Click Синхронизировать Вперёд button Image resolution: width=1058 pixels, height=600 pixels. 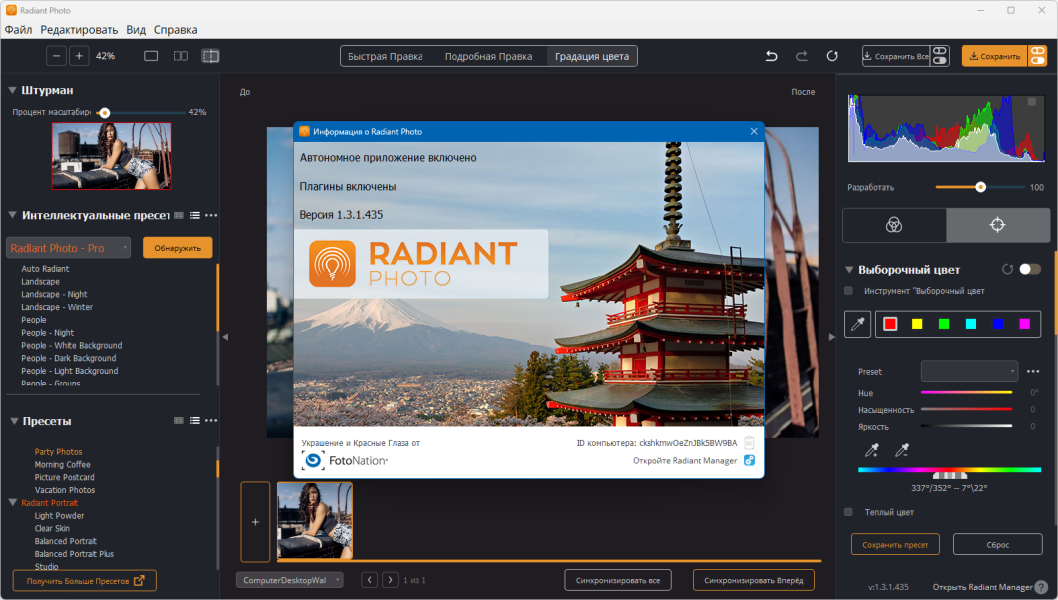[754, 580]
